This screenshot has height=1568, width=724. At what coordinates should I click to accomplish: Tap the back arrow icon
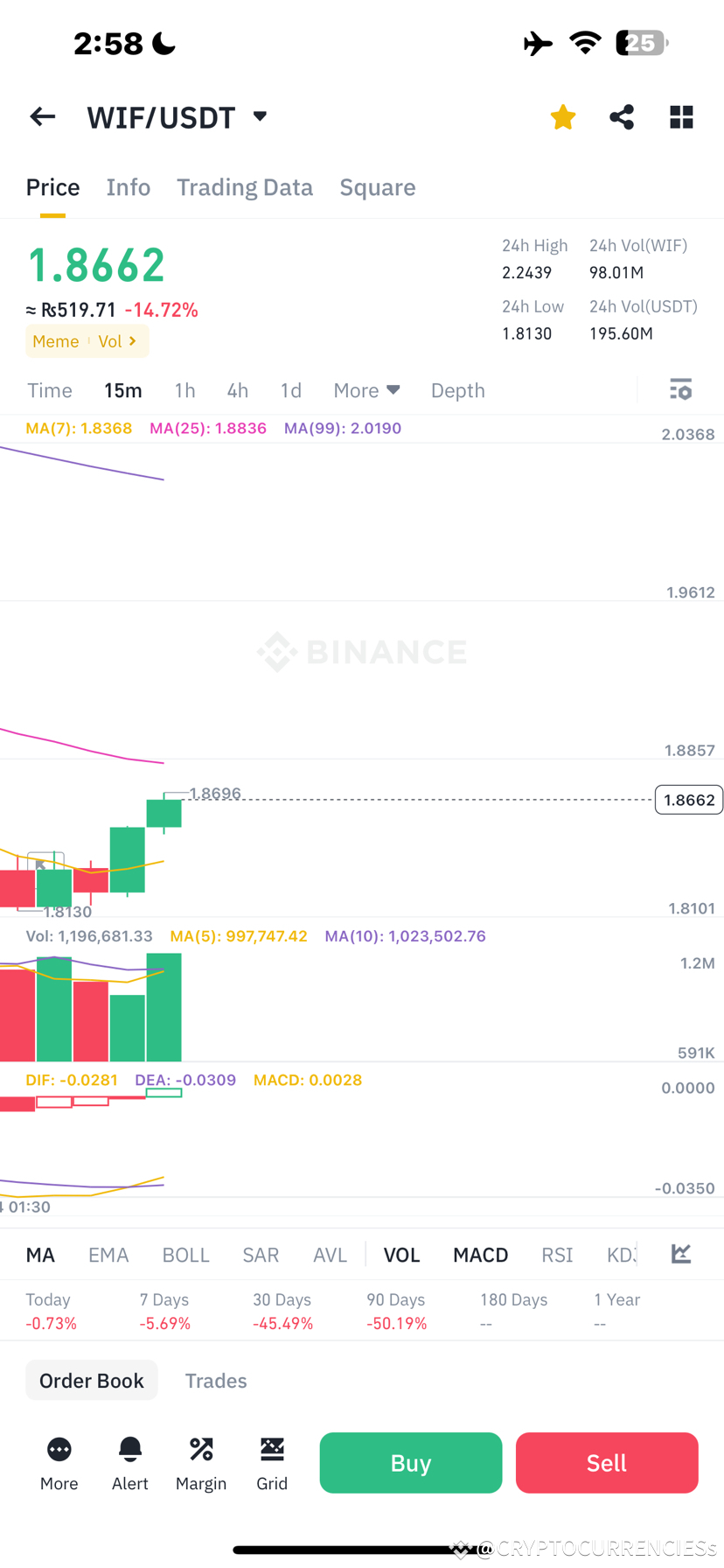(x=42, y=116)
